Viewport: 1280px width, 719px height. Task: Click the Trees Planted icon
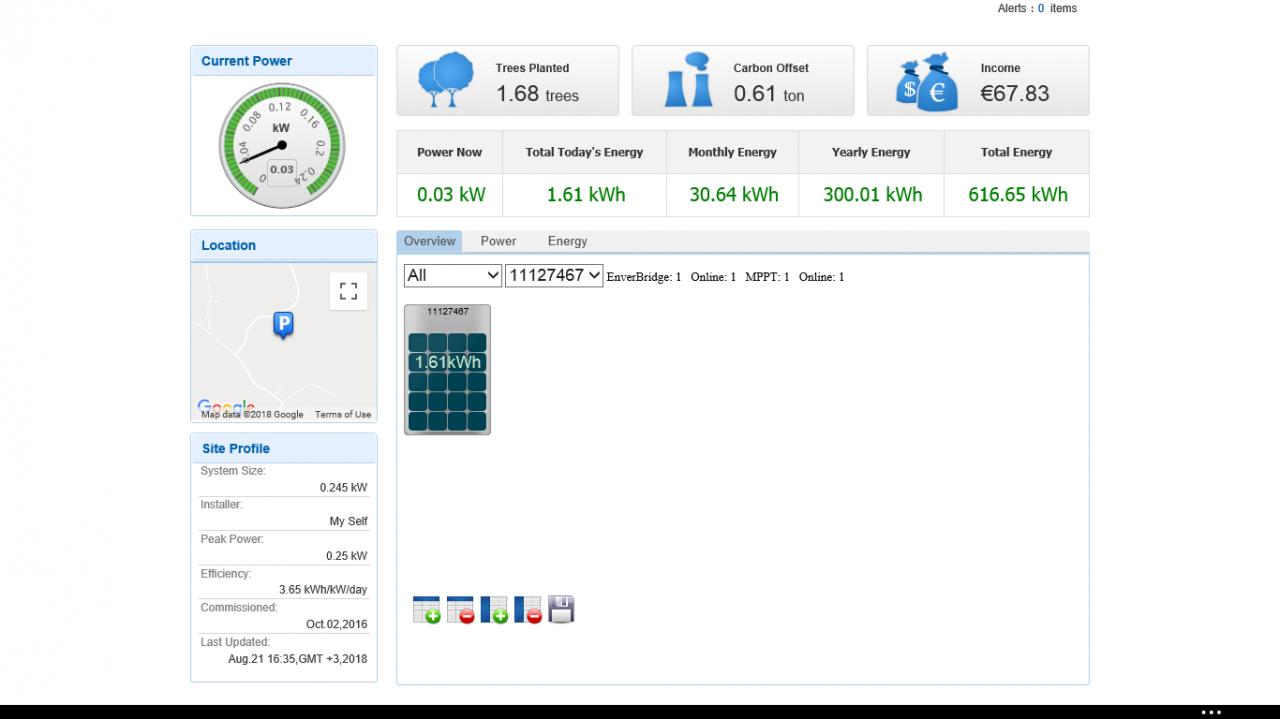coord(446,80)
